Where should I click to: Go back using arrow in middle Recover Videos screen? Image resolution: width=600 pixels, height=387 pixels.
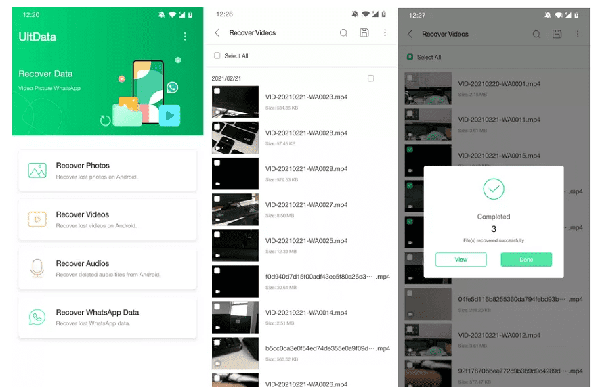pyautogui.click(x=217, y=33)
